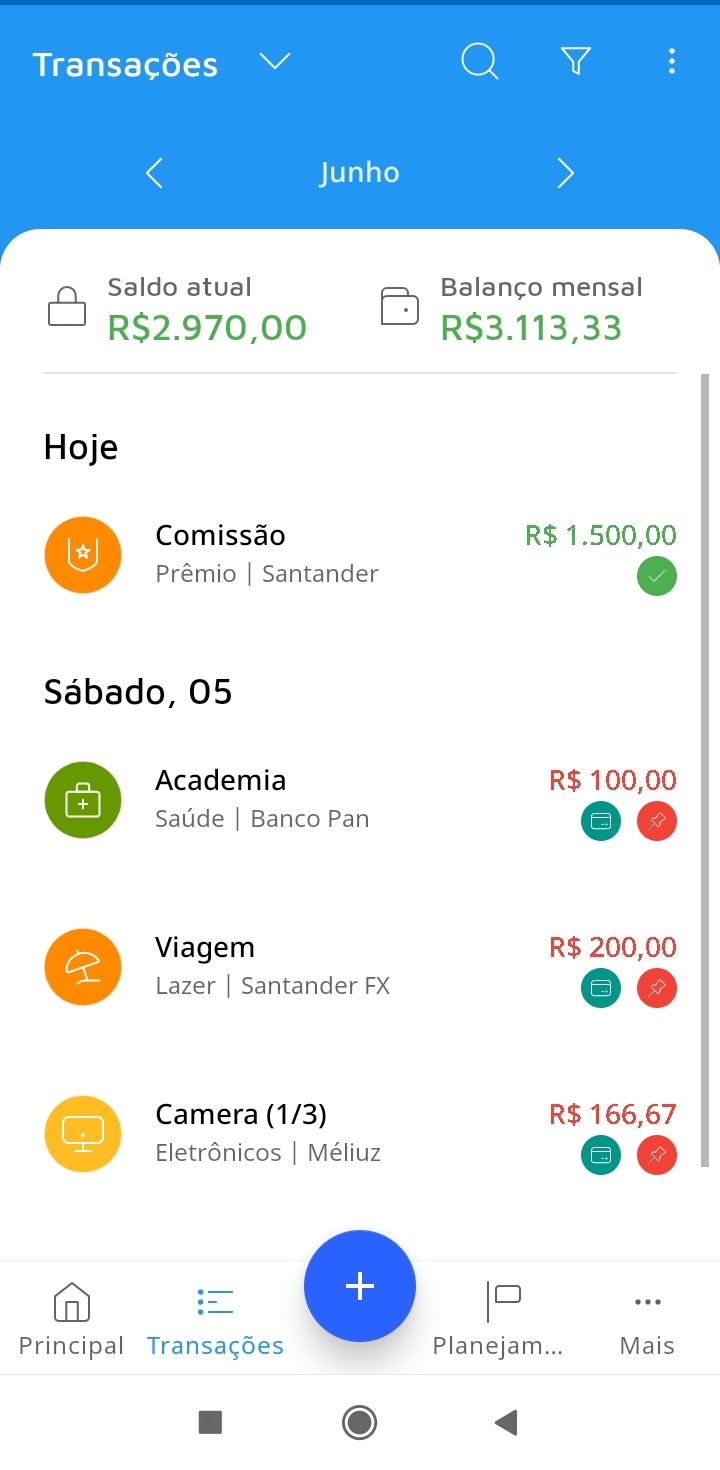
Task: Click the transactions list scrollbar
Action: [705, 770]
